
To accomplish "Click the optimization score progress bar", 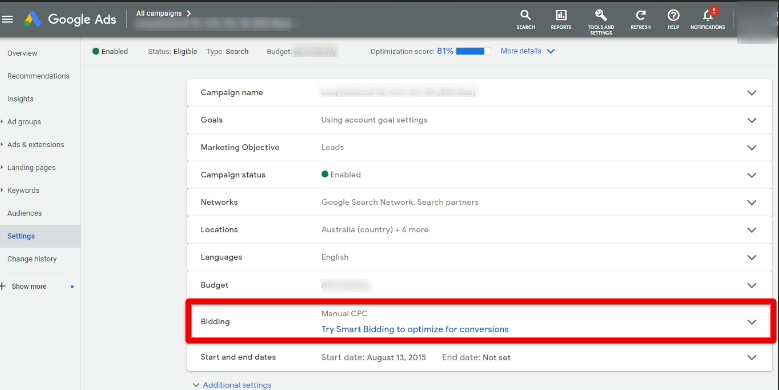I will pyautogui.click(x=473, y=51).
